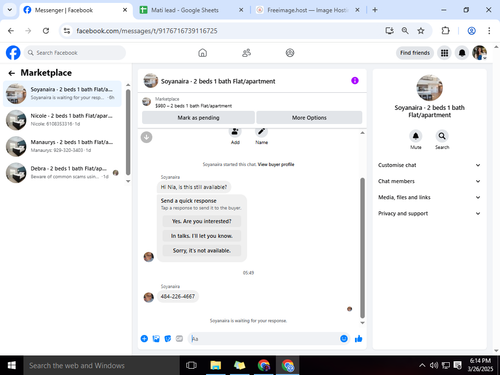Click the browser address bar URL
The image size is (500, 375).
tap(147, 31)
